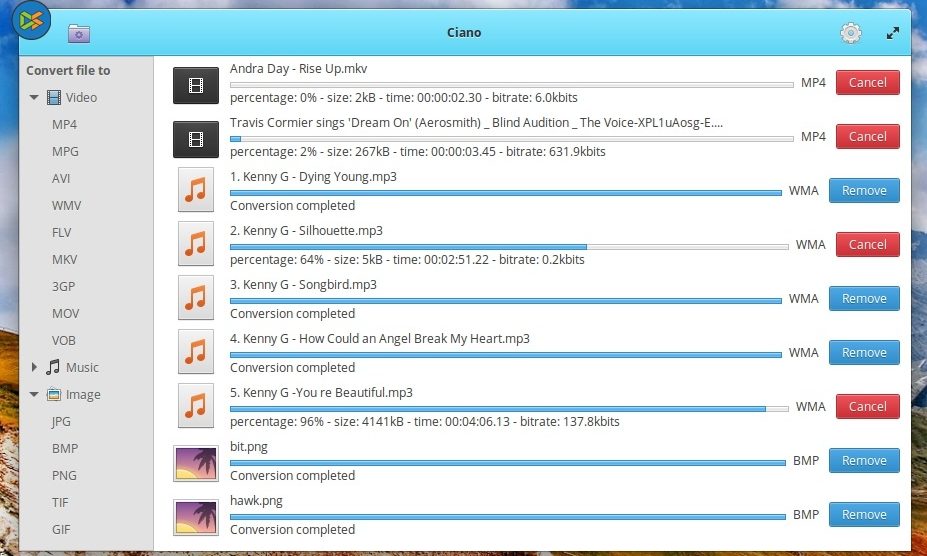Cancel the Silhouette.mp3 conversion

pyautogui.click(x=867, y=244)
